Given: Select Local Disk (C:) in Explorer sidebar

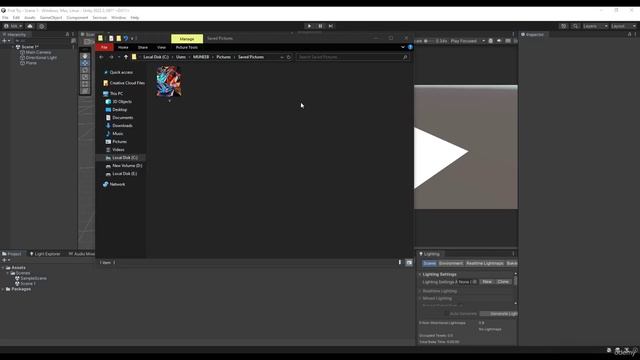Looking at the screenshot, I should (x=122, y=158).
